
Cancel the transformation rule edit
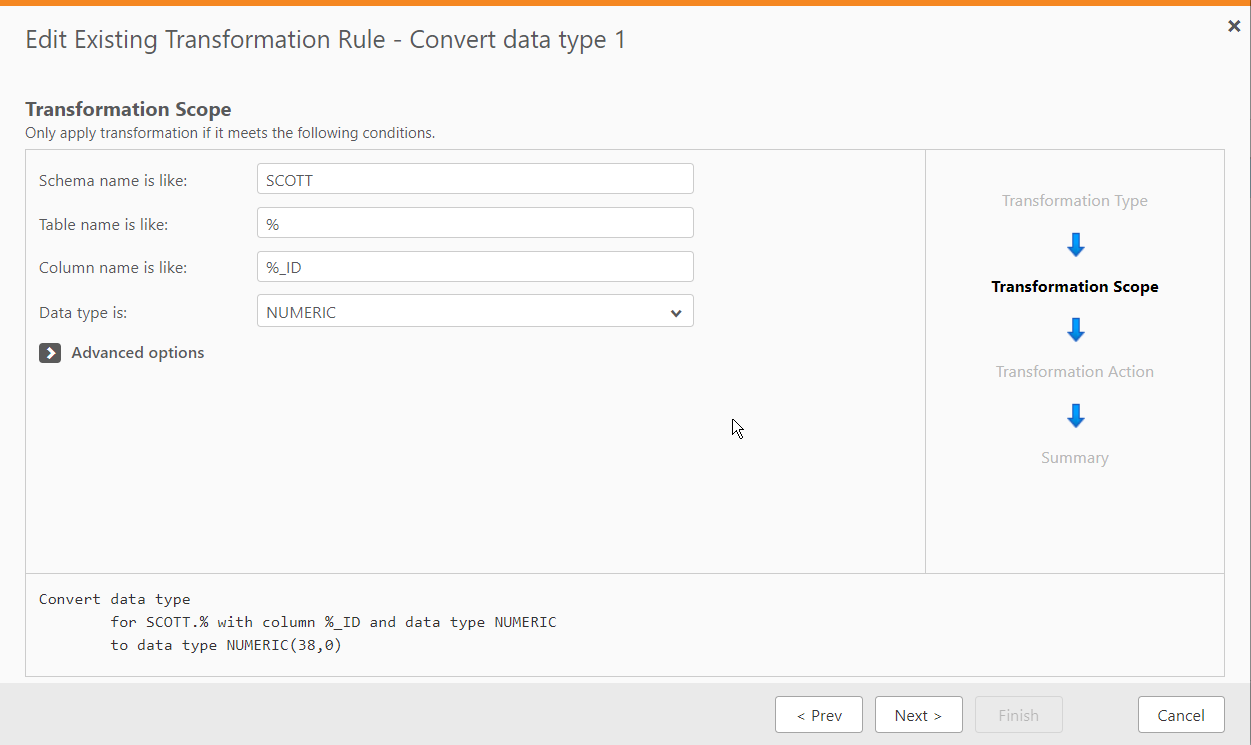[1181, 714]
